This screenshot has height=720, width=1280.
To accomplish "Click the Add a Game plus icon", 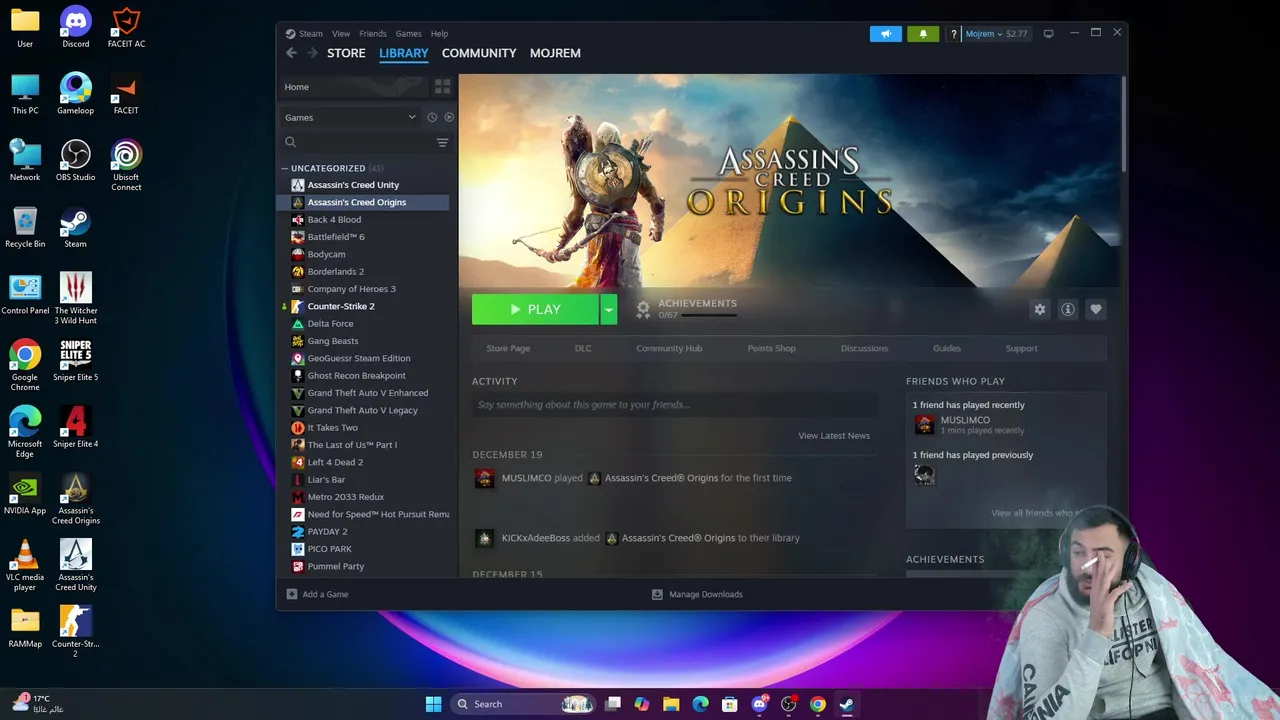I will pos(292,594).
